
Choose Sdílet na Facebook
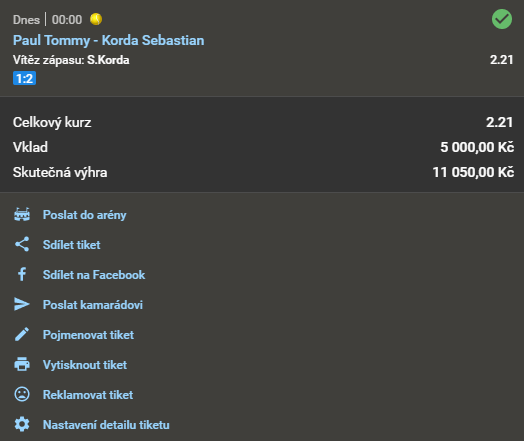[94, 275]
